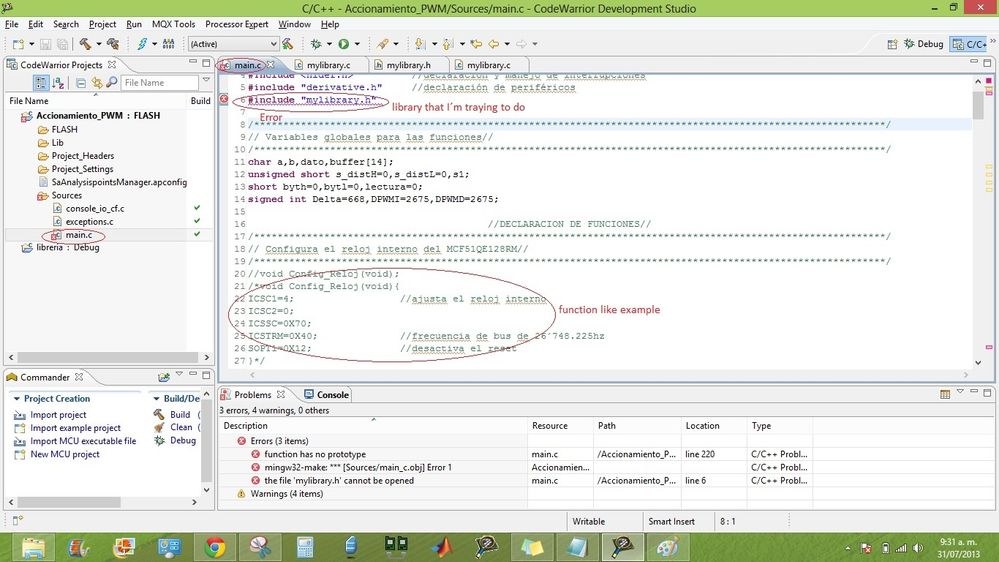The height and width of the screenshot is (562, 999).
Task: Select the Project_Headers folder
Action: [83, 155]
